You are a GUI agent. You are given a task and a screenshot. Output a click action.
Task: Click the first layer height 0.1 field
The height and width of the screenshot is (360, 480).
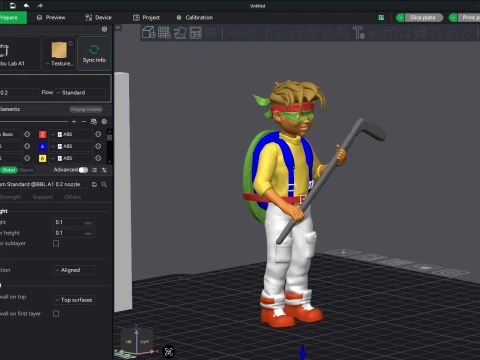tap(74, 233)
